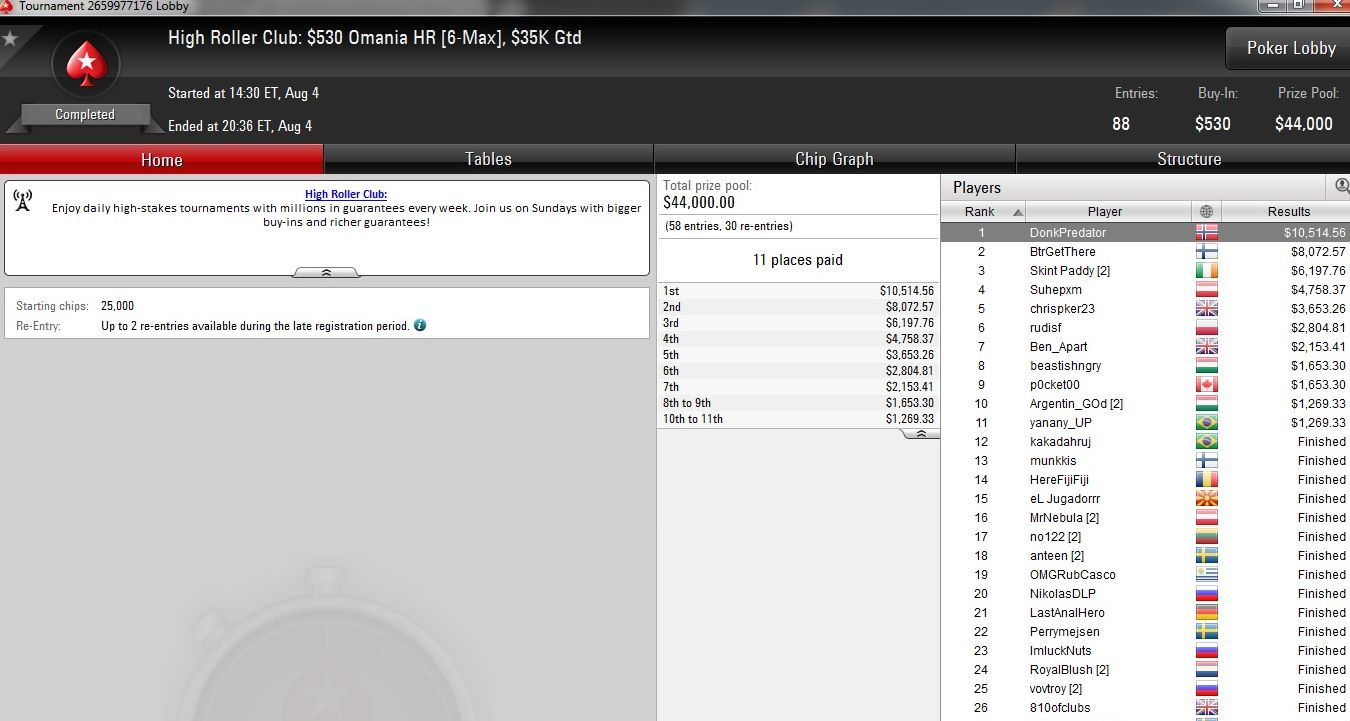Collapse the High Roller Club news panel
This screenshot has width=1350, height=721.
point(325,272)
